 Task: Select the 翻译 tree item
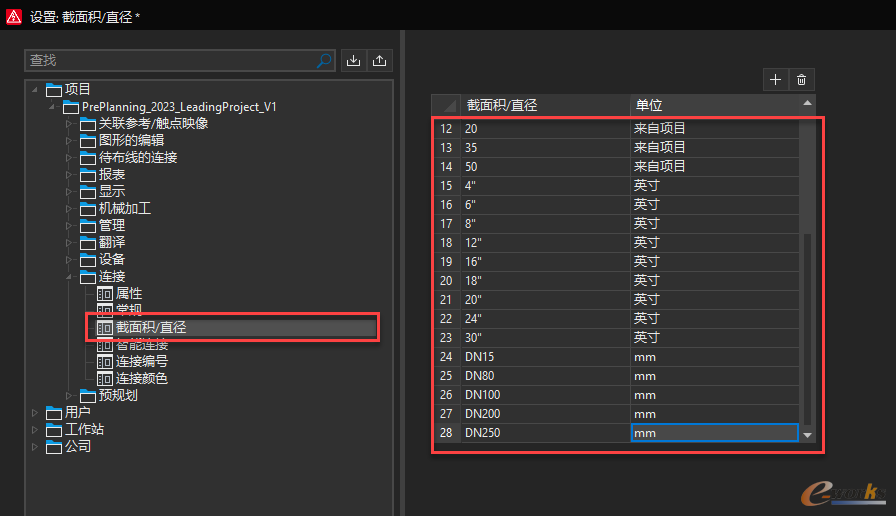coord(112,242)
